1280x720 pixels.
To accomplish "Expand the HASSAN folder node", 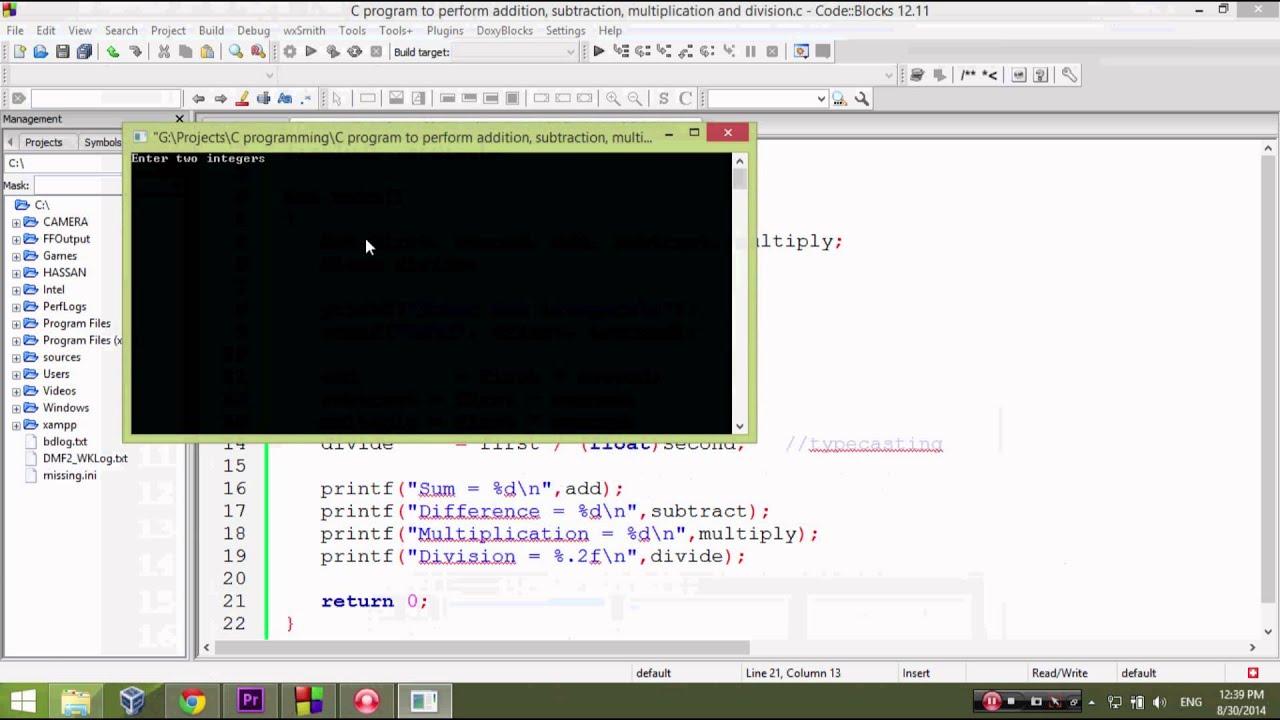I will [16, 273].
